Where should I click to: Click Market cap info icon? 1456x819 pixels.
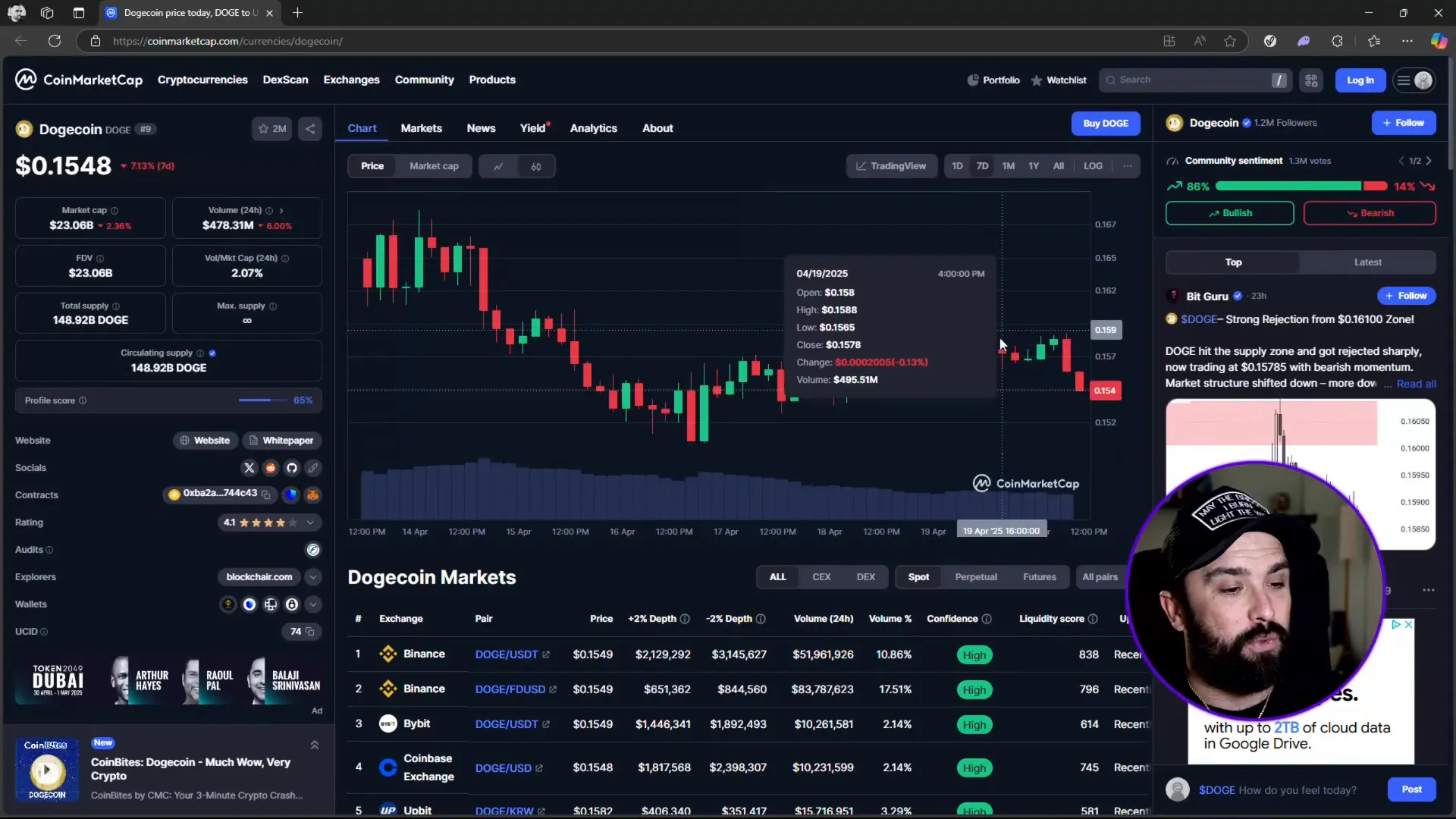coord(115,211)
